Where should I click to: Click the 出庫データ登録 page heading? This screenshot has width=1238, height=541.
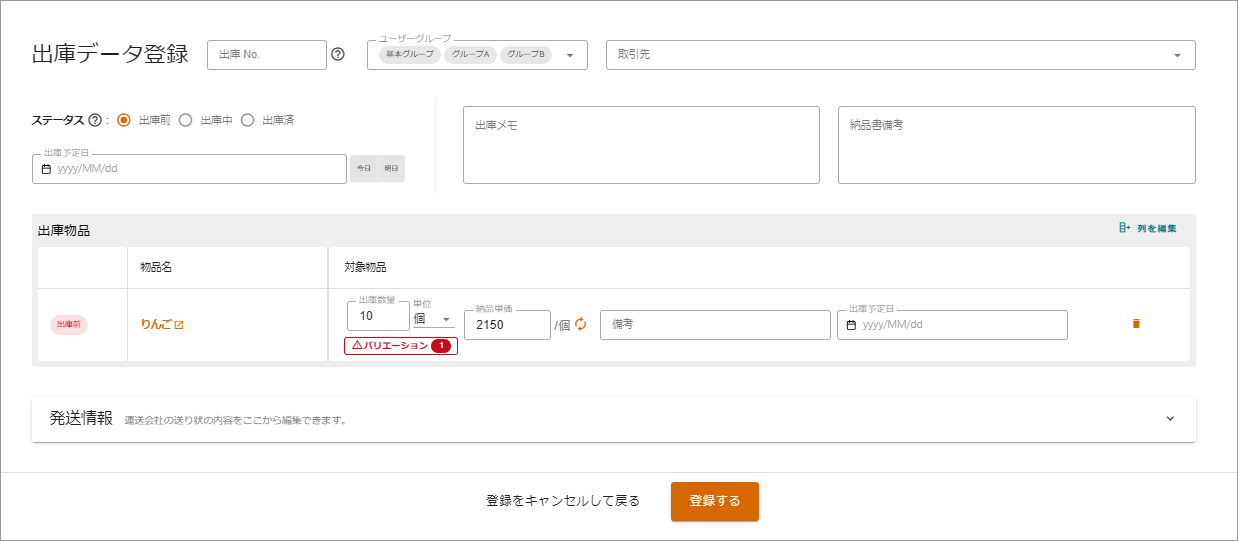click(110, 55)
